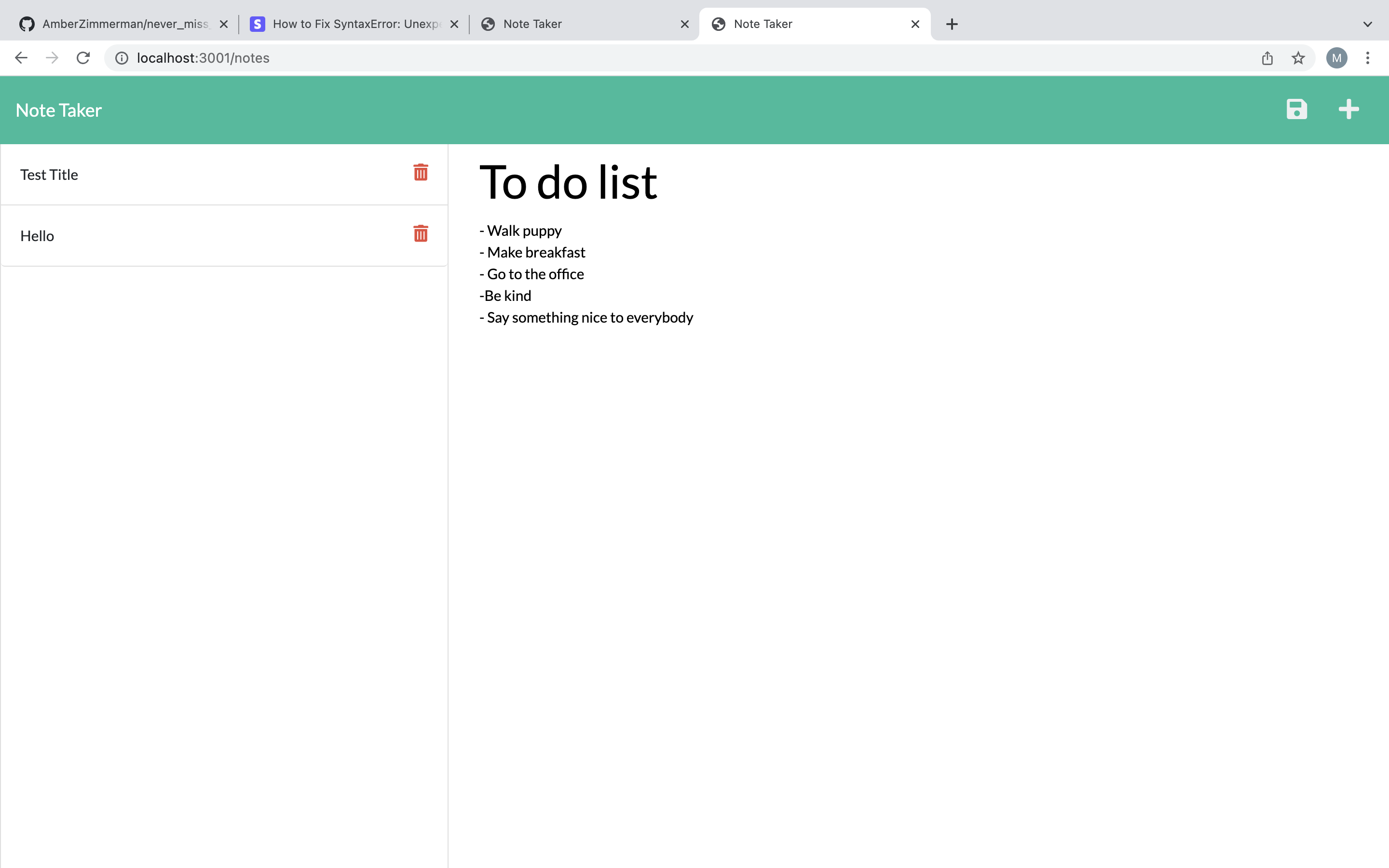Open the share options icon
This screenshot has height=868, width=1389.
coord(1267,57)
